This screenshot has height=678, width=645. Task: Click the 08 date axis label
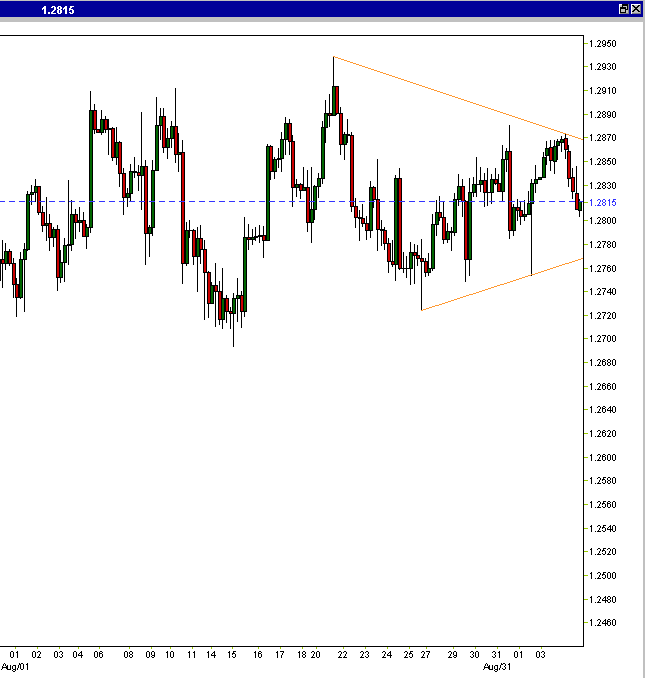128,655
